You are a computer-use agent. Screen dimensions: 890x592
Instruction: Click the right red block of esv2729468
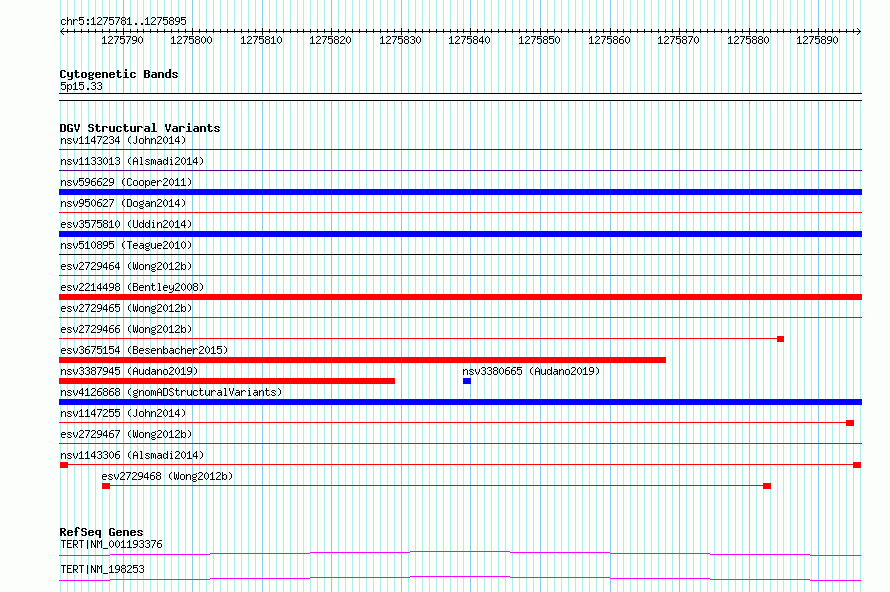(767, 486)
